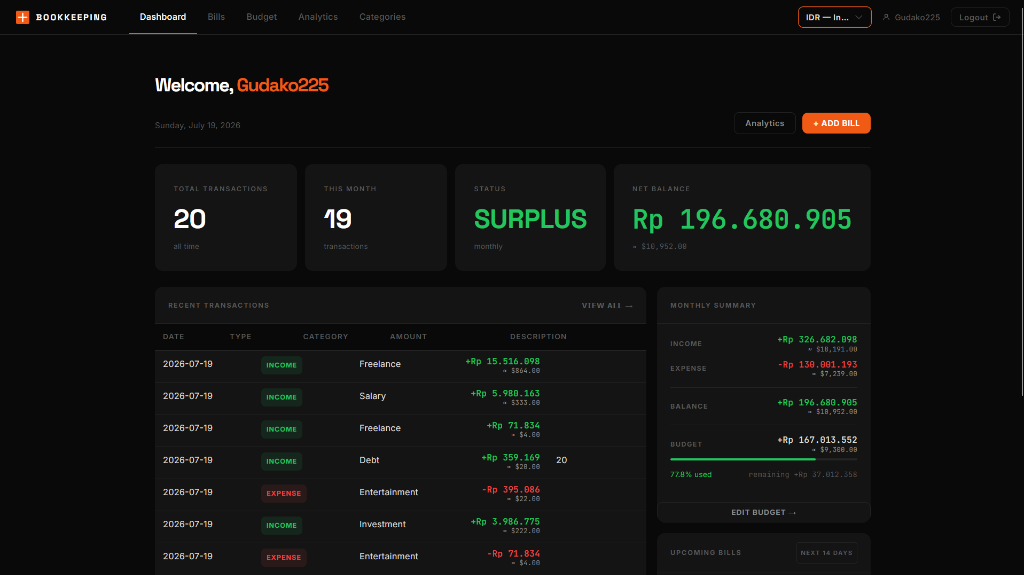The width and height of the screenshot is (1024, 575).
Task: Click the Total Transactions card showing 20
Action: click(x=226, y=217)
